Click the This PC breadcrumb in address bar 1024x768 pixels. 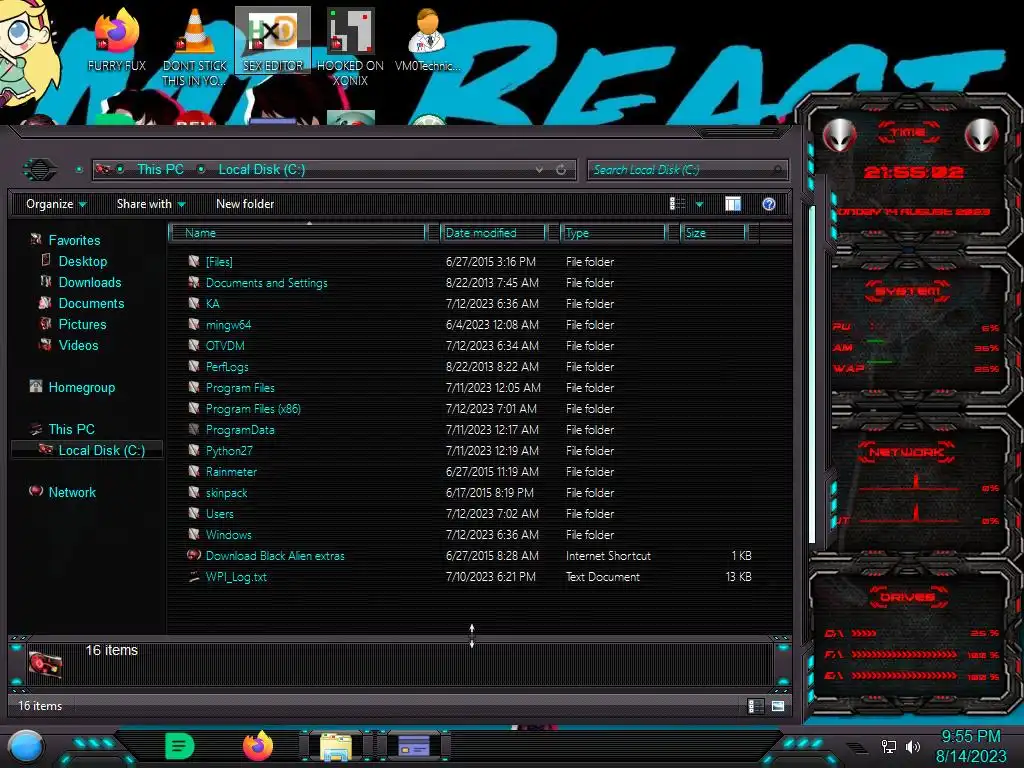[160, 169]
